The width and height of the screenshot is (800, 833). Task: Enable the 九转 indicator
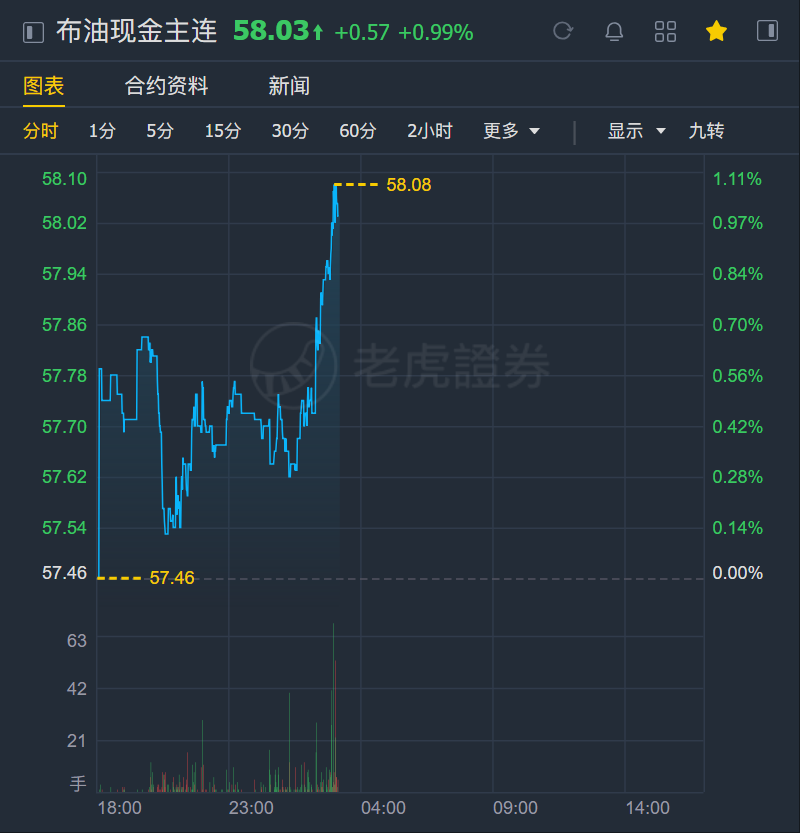(707, 131)
